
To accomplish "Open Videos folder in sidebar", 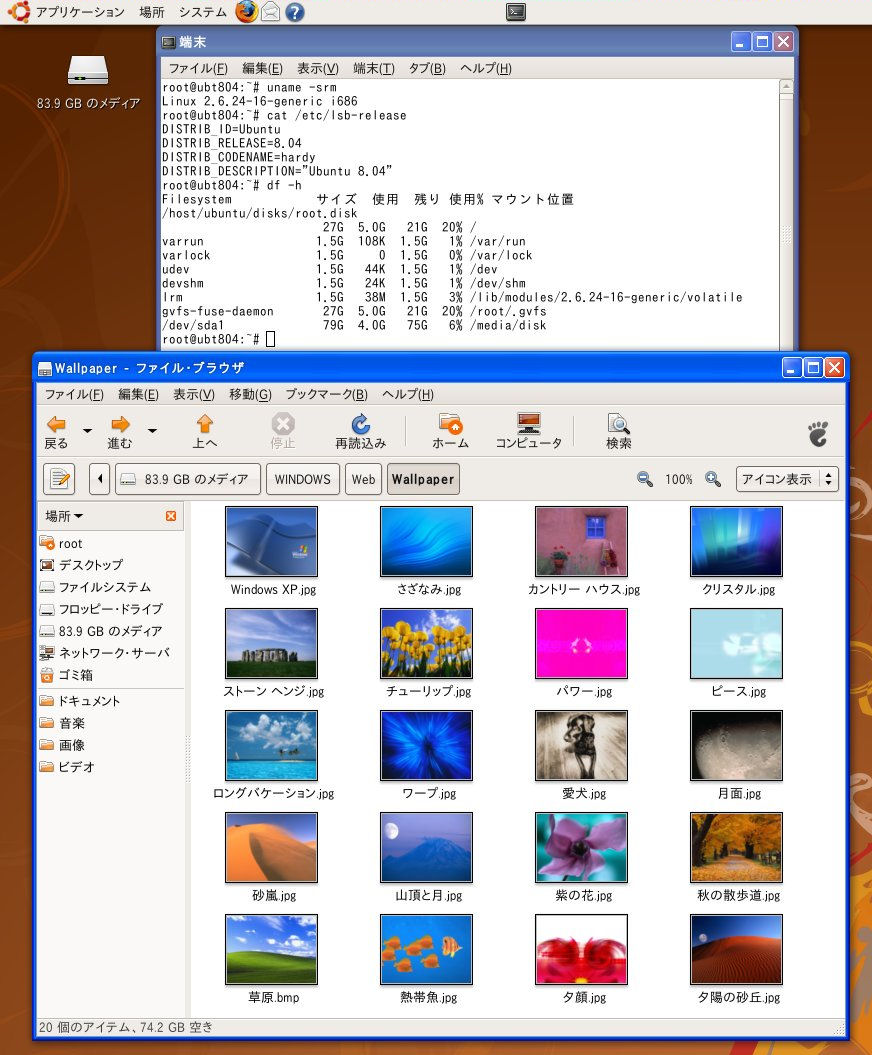I will coord(67,766).
